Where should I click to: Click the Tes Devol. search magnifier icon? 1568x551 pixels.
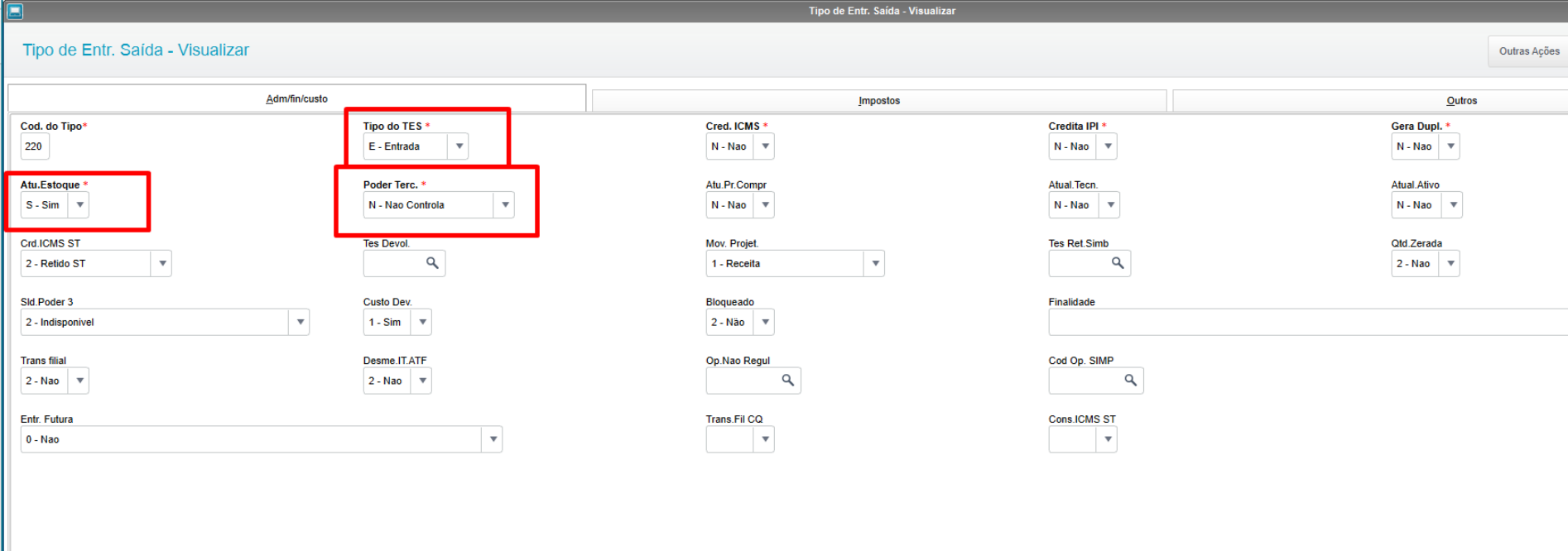[432, 263]
